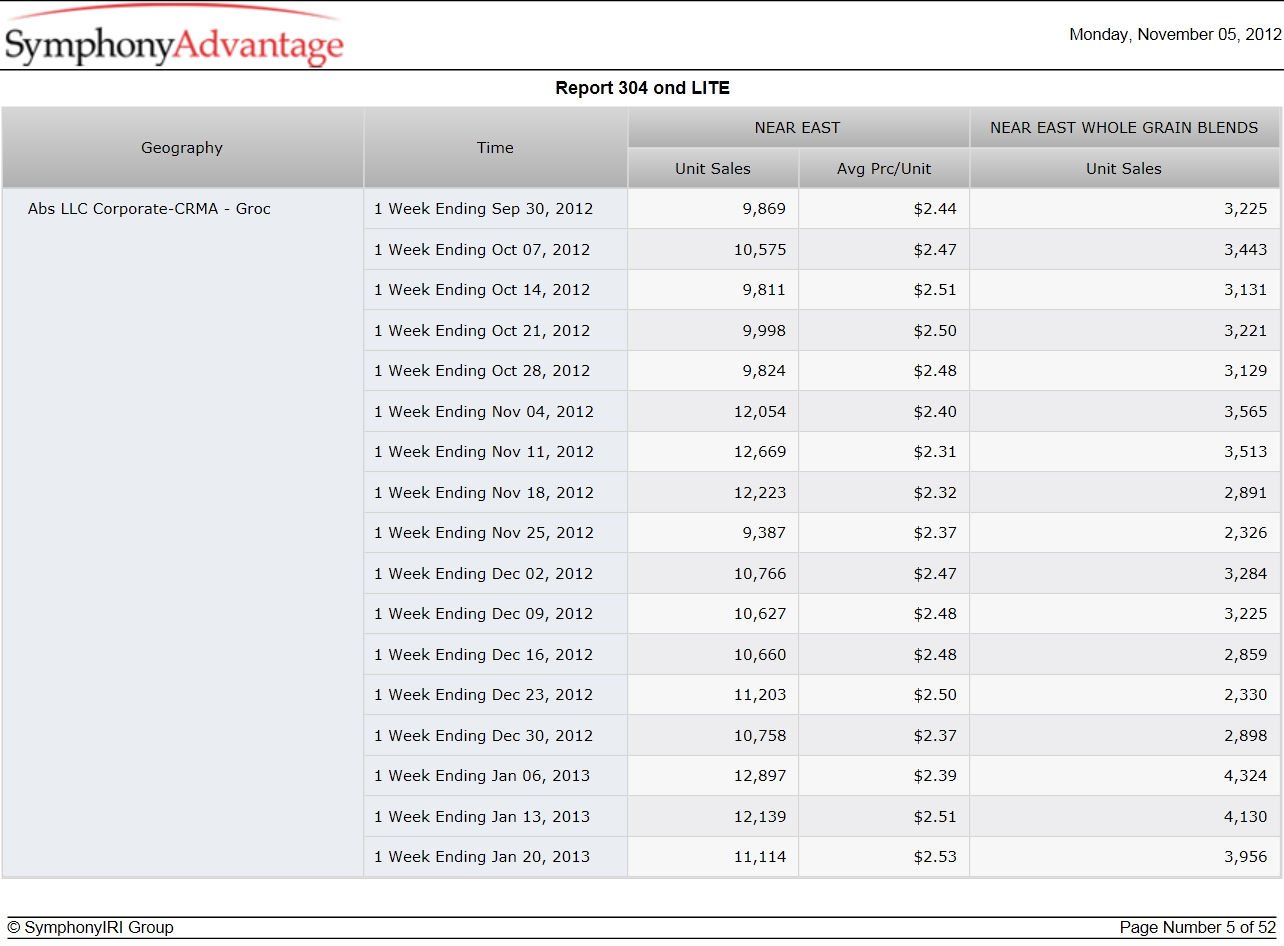Viewport: 1284px width, 946px height.
Task: Click unit sales value 9,387
Action: pyautogui.click(x=764, y=533)
